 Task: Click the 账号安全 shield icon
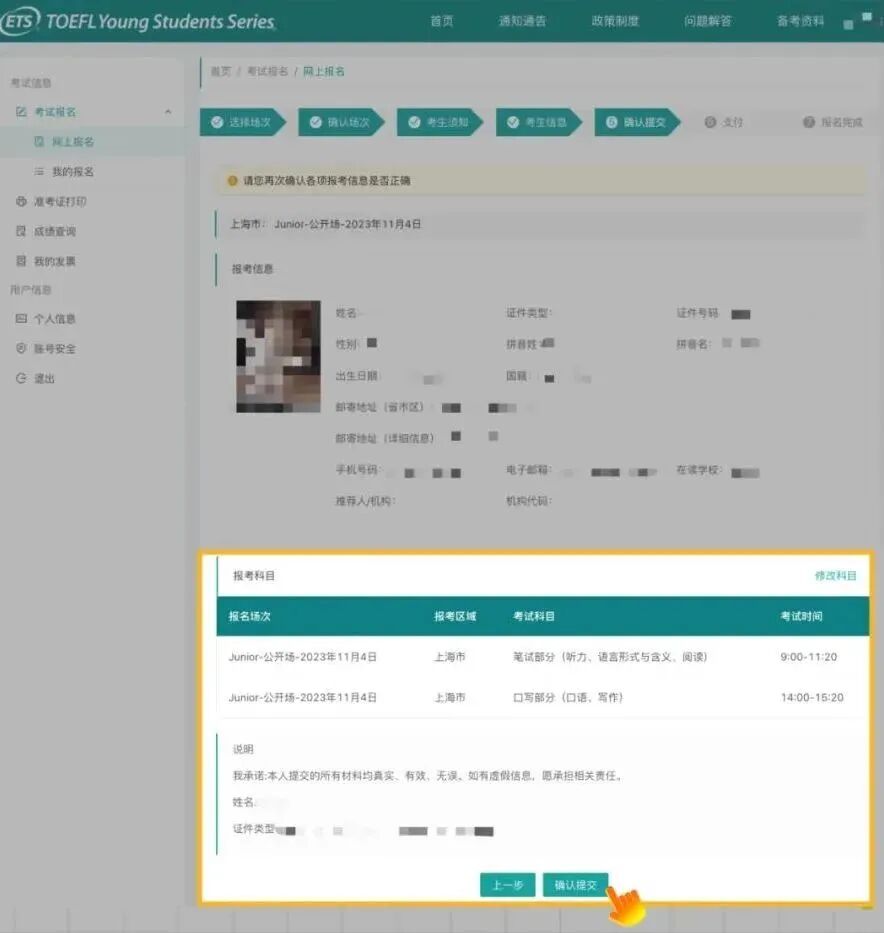point(21,349)
